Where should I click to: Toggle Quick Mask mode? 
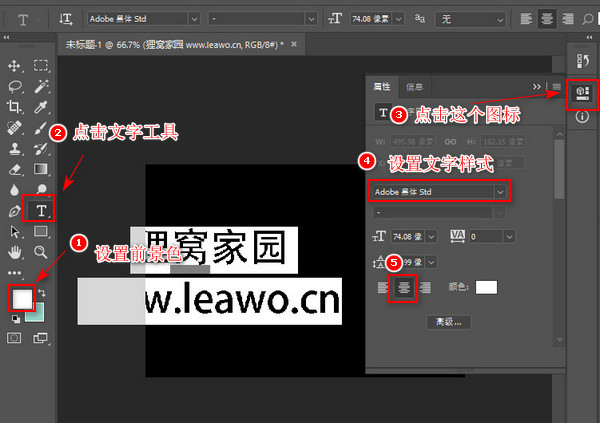(14, 338)
